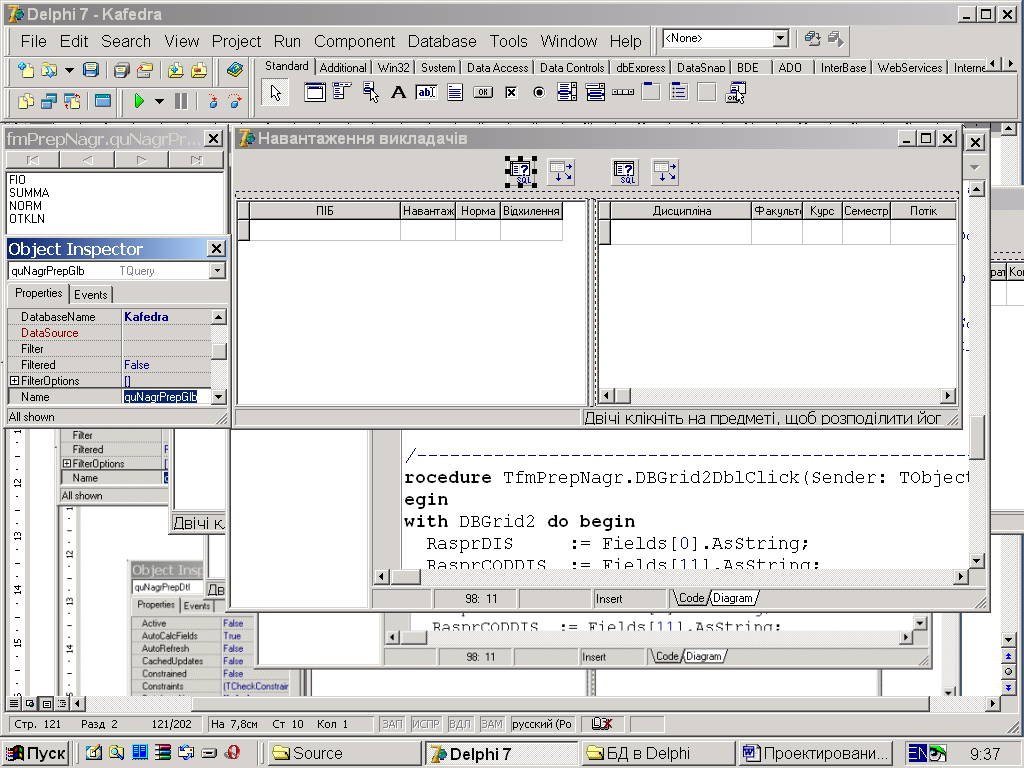This screenshot has height=768, width=1024.
Task: Open the dropdown arrow beside Open icon
Action: 69,70
